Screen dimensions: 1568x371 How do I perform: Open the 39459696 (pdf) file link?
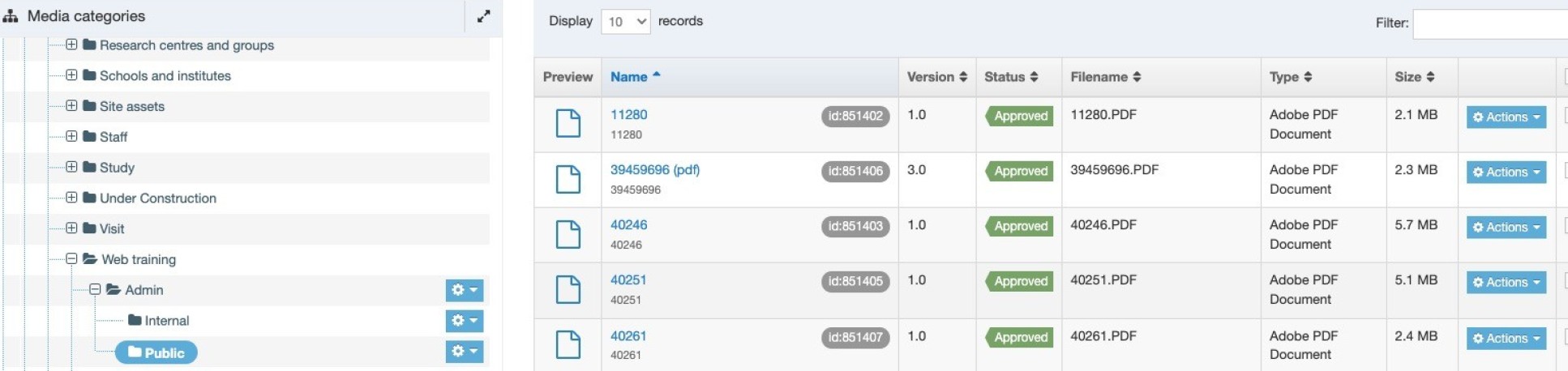click(654, 170)
